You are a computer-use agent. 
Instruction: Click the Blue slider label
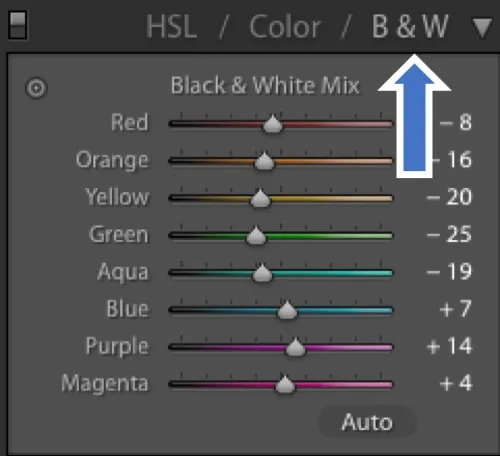128,309
